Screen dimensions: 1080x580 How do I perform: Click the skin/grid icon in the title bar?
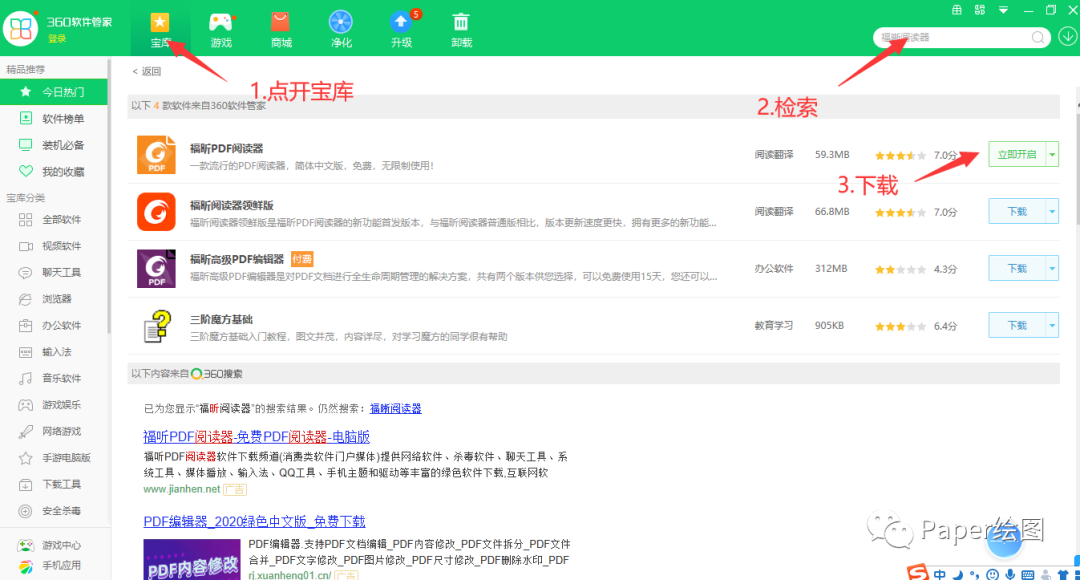[x=957, y=10]
